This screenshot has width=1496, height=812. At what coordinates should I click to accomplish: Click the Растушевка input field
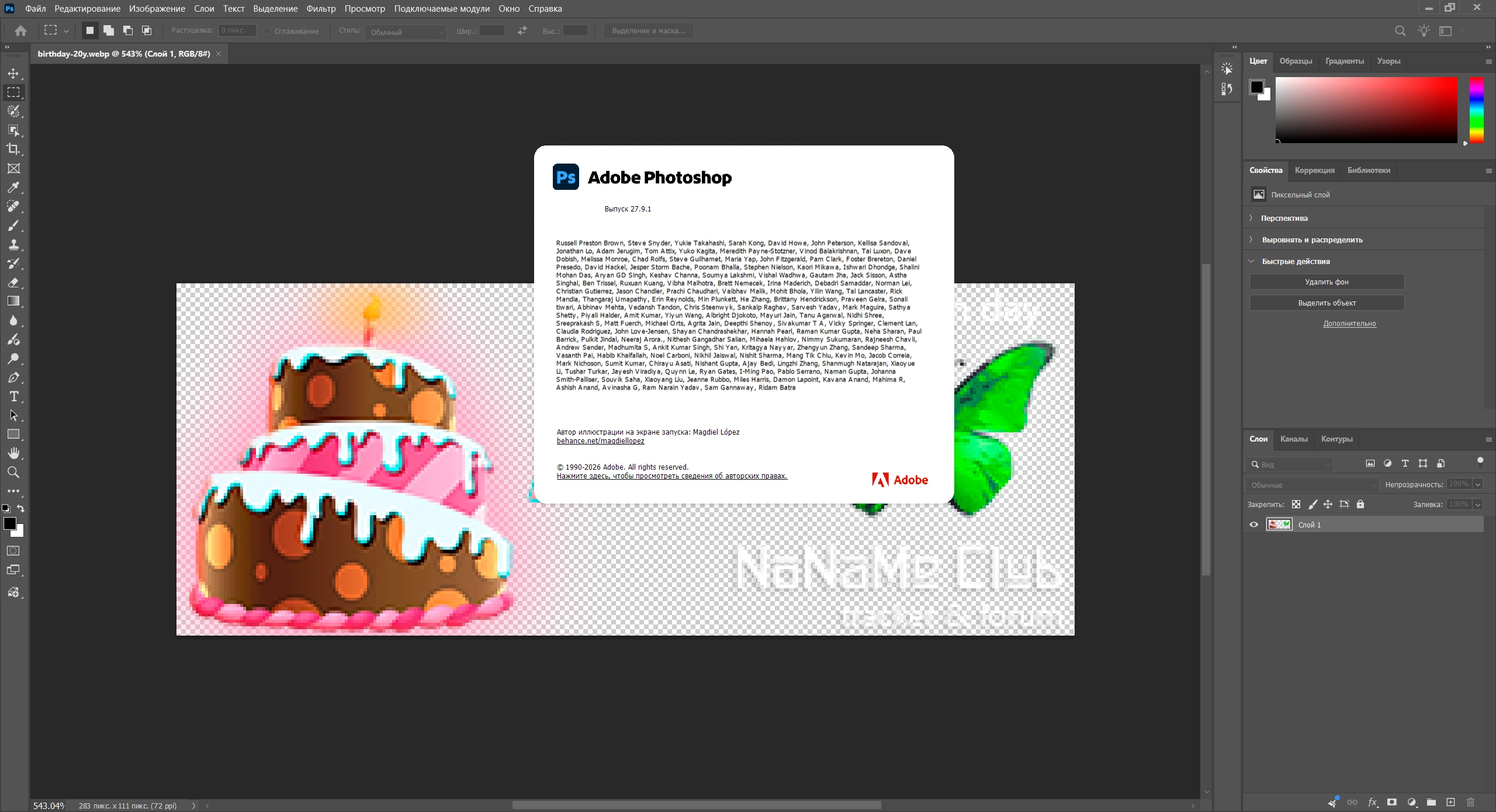click(237, 30)
